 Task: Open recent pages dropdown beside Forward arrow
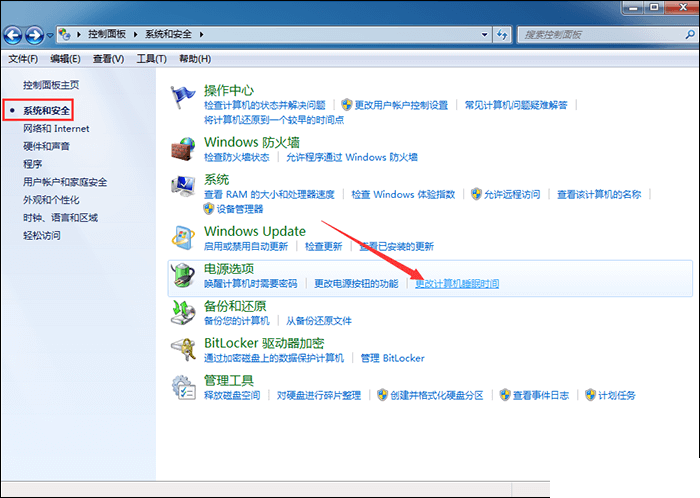coord(50,35)
